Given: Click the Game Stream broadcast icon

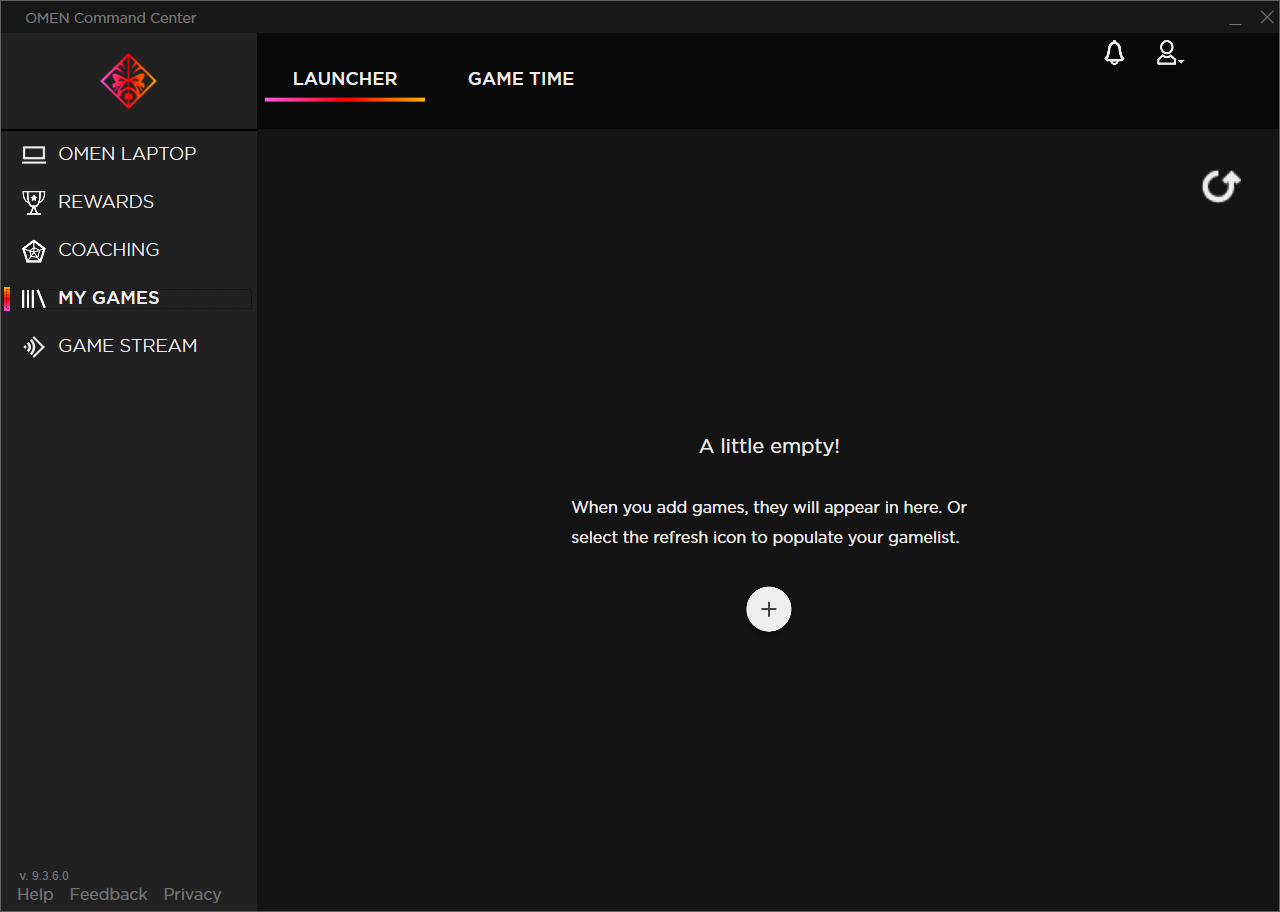Looking at the screenshot, I should click(x=34, y=347).
